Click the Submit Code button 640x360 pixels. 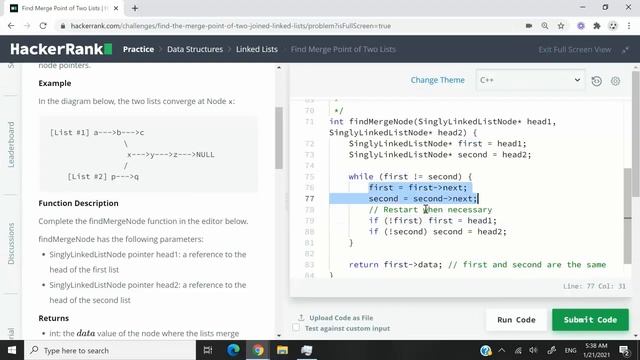click(x=590, y=320)
